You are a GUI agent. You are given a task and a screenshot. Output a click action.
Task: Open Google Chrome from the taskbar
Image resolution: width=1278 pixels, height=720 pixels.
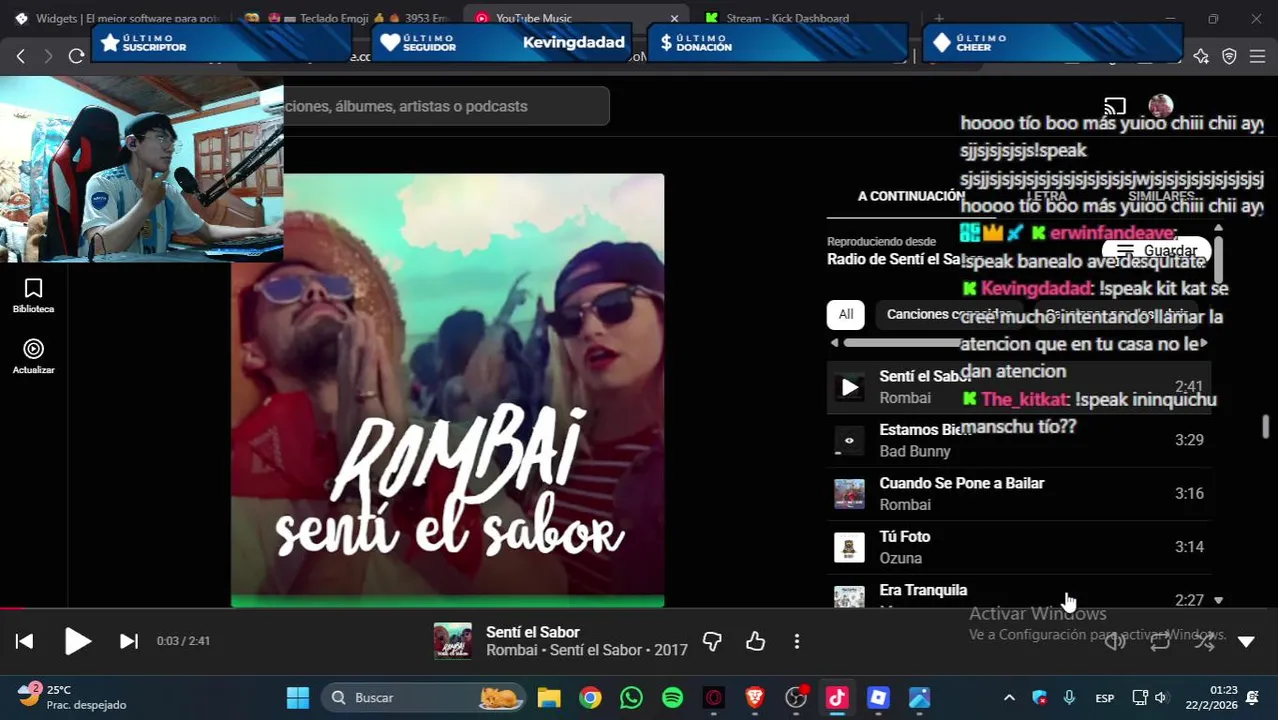[590, 698]
